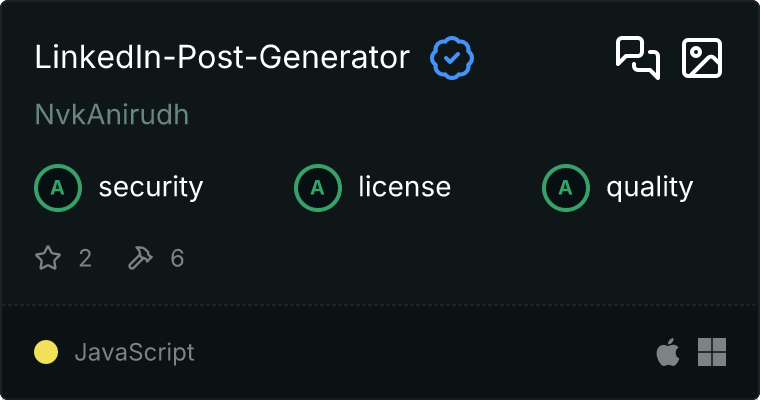This screenshot has height=400, width=760.
Task: Click the Apple macOS platform icon
Action: [666, 352]
